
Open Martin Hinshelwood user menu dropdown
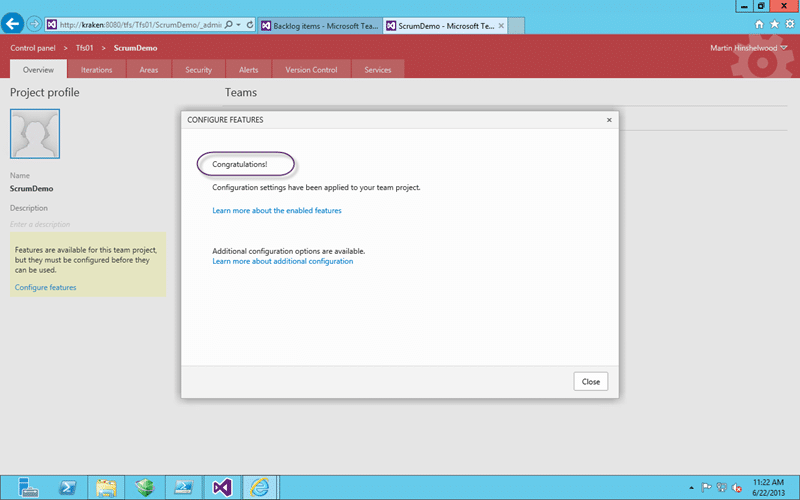click(x=748, y=48)
